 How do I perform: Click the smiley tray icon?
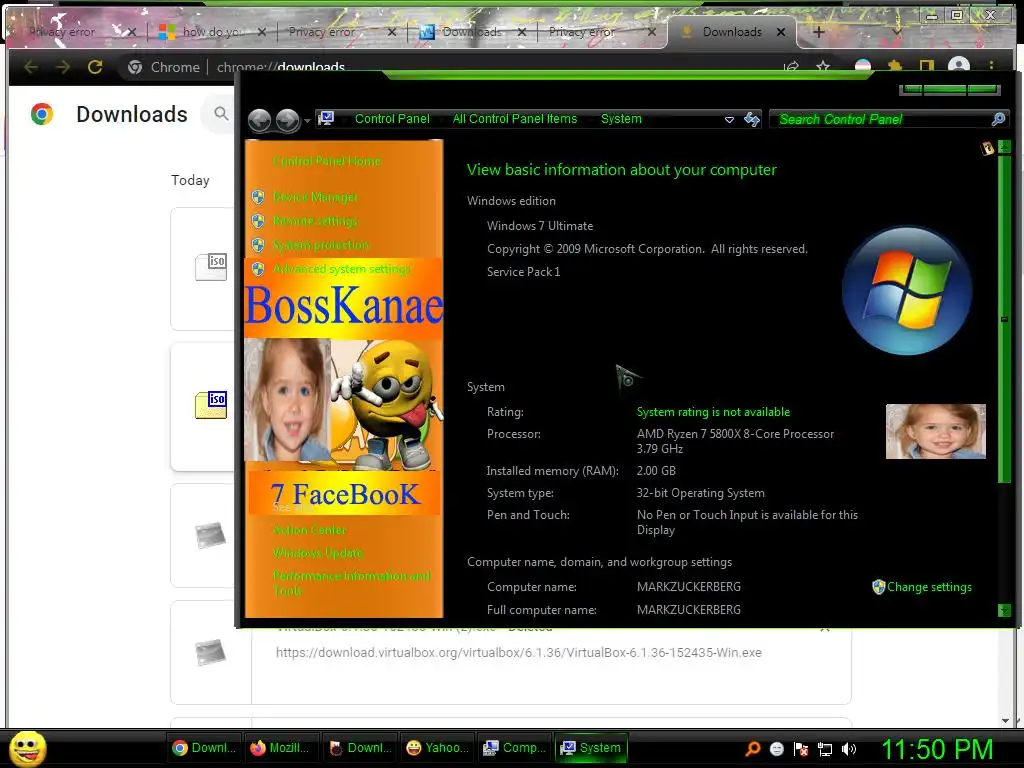click(x=776, y=748)
